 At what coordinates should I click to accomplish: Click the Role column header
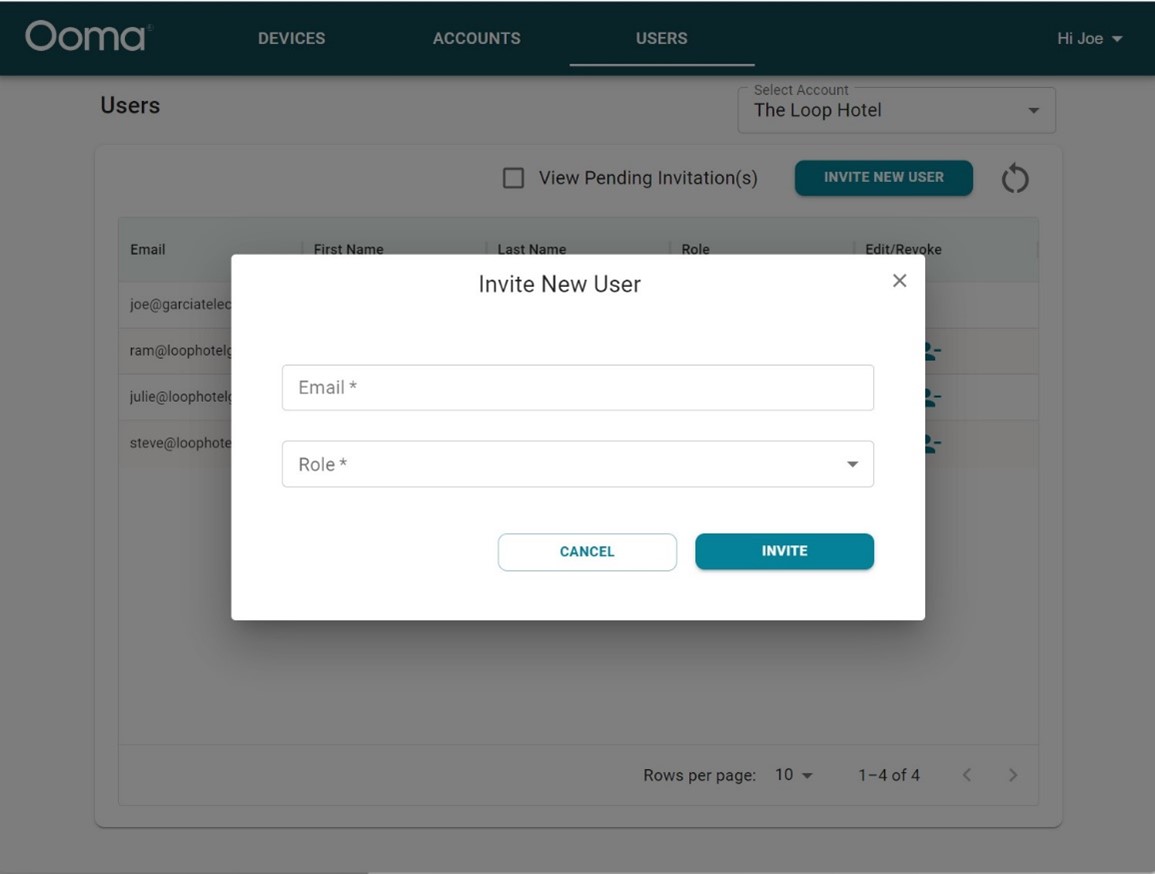695,249
